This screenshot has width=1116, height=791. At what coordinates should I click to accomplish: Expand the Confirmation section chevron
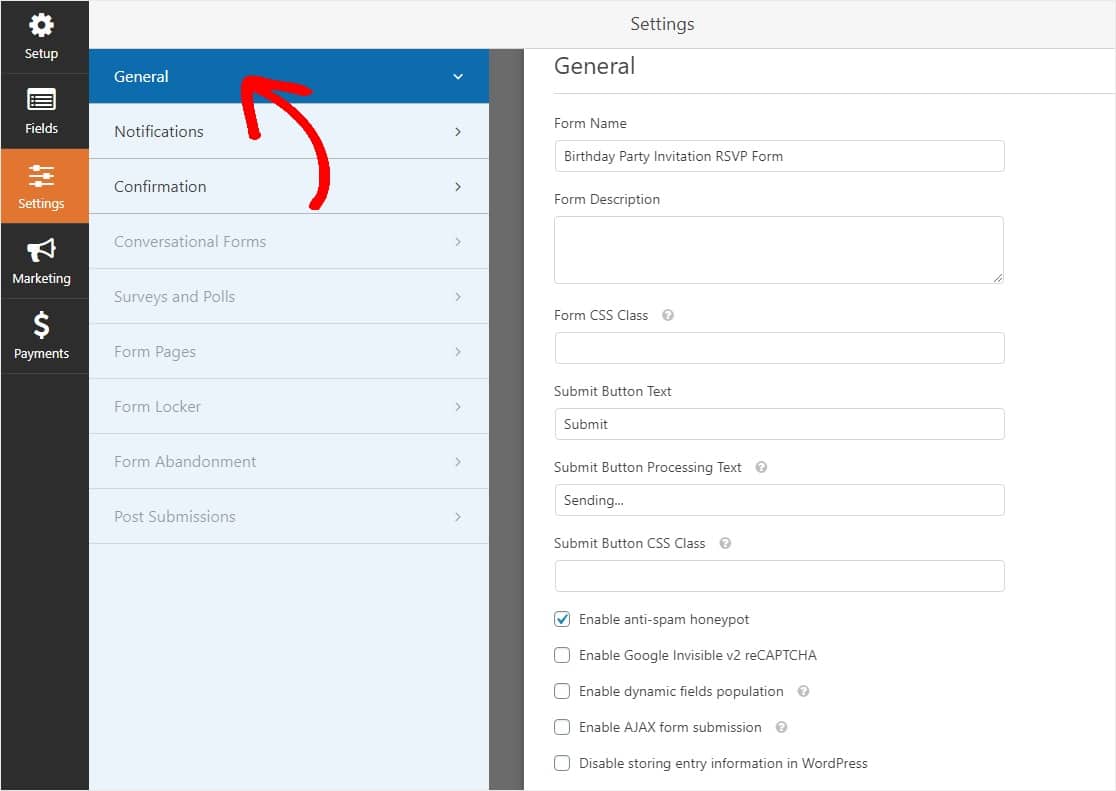pyautogui.click(x=458, y=186)
